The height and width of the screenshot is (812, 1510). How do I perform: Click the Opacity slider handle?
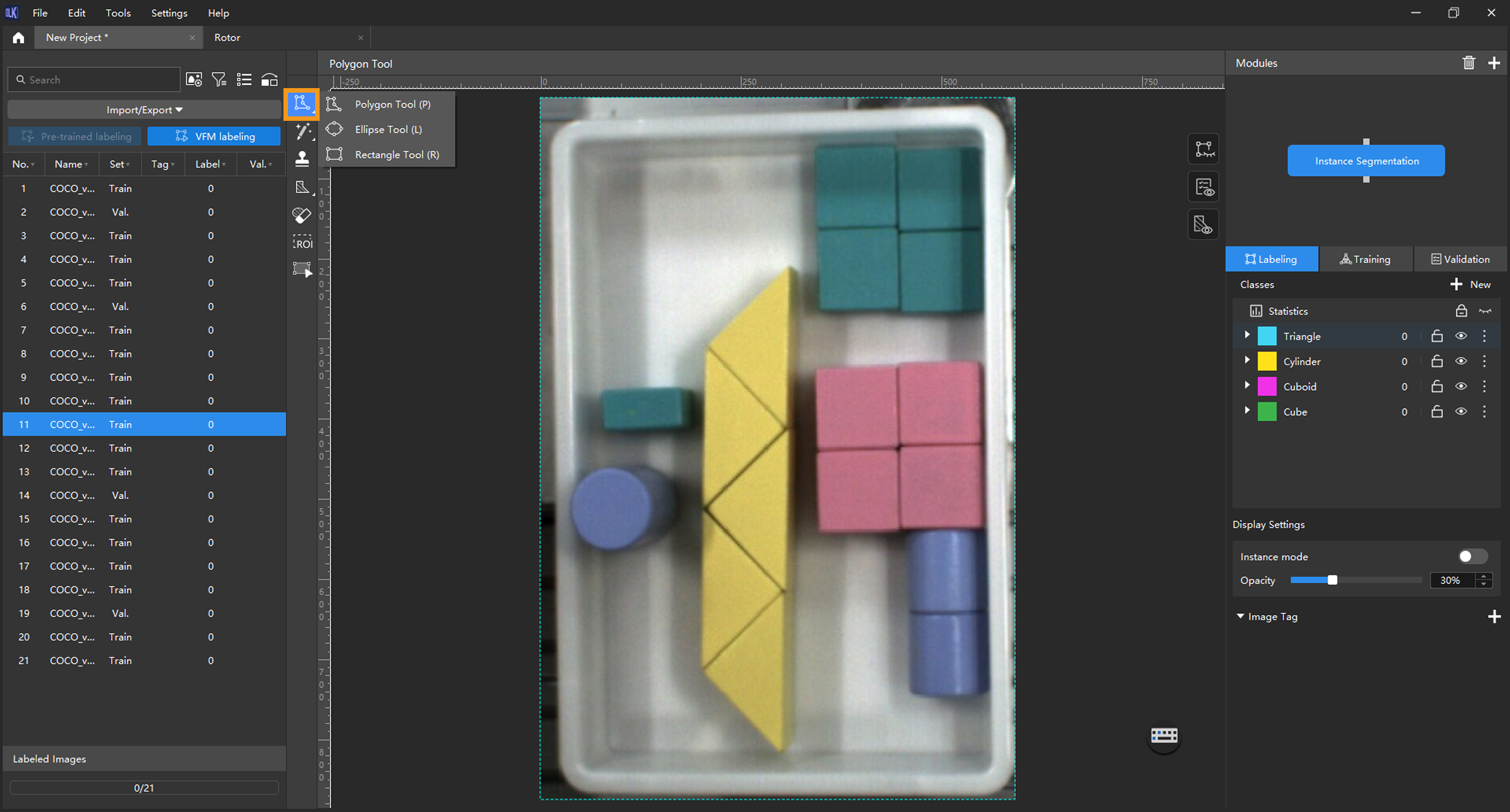(x=1332, y=580)
